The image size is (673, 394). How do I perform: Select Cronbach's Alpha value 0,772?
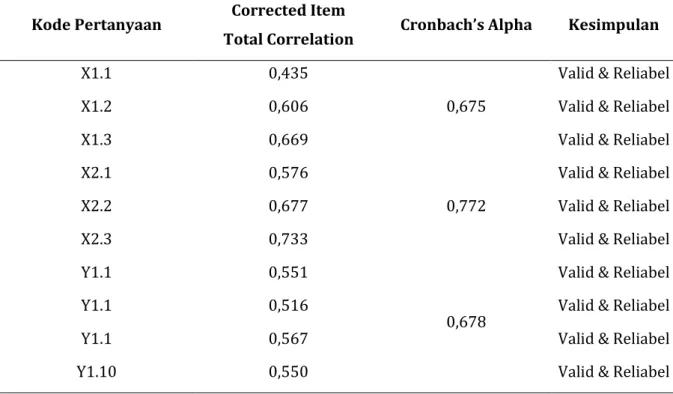[x=466, y=206]
